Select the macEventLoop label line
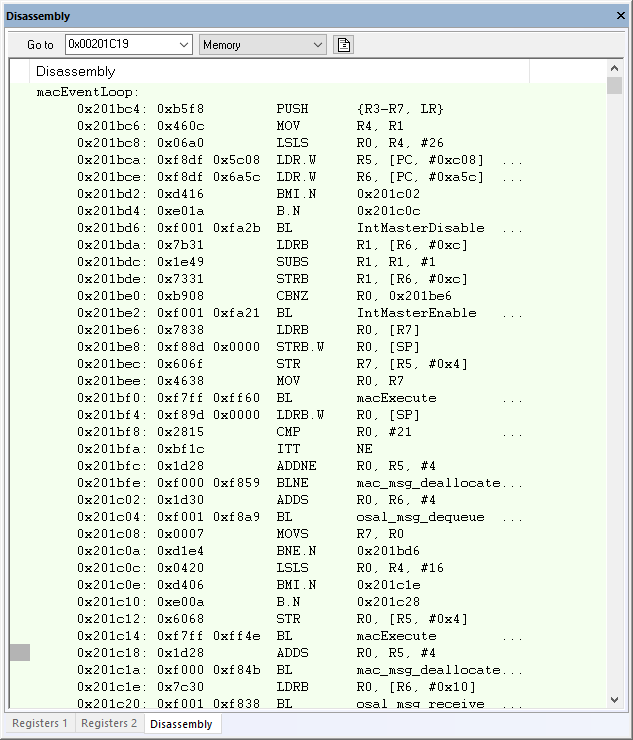 click(88, 92)
